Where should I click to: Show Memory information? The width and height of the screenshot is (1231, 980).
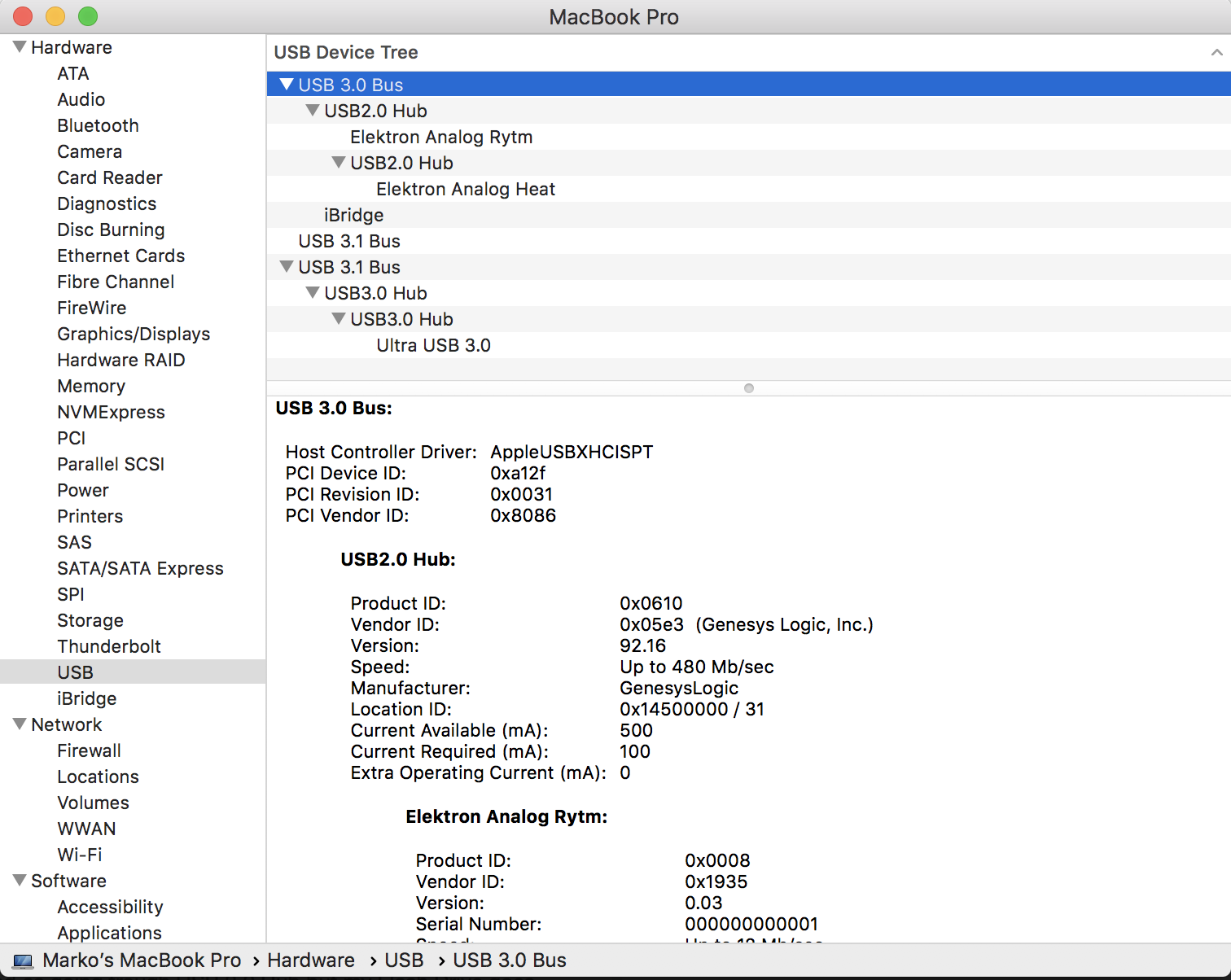tap(91, 386)
